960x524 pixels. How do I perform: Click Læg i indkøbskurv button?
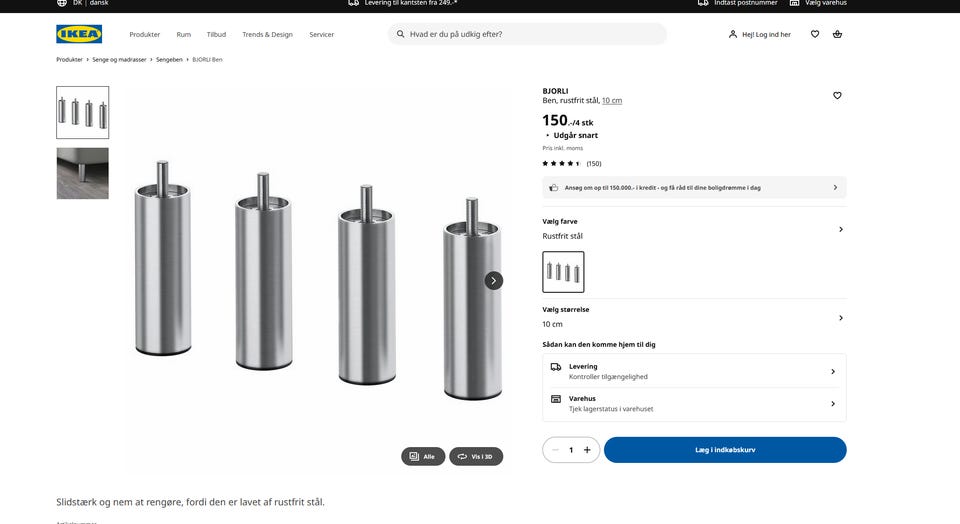[725, 450]
